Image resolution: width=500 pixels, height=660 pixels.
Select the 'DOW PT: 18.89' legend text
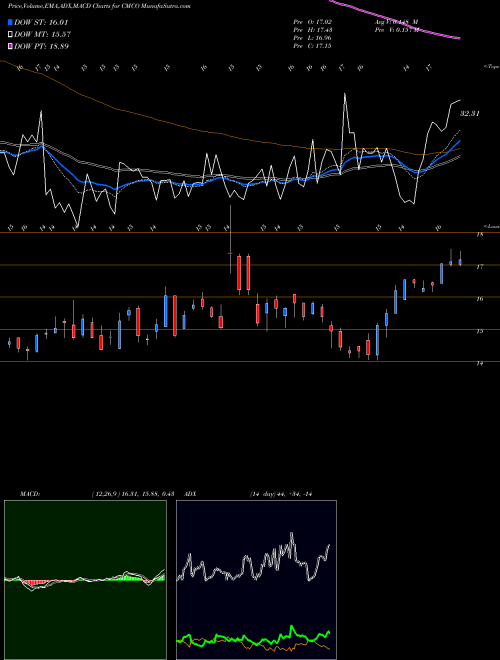click(41, 46)
